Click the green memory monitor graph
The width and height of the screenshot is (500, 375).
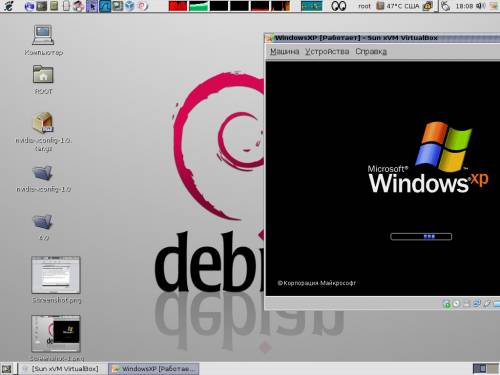point(198,6)
